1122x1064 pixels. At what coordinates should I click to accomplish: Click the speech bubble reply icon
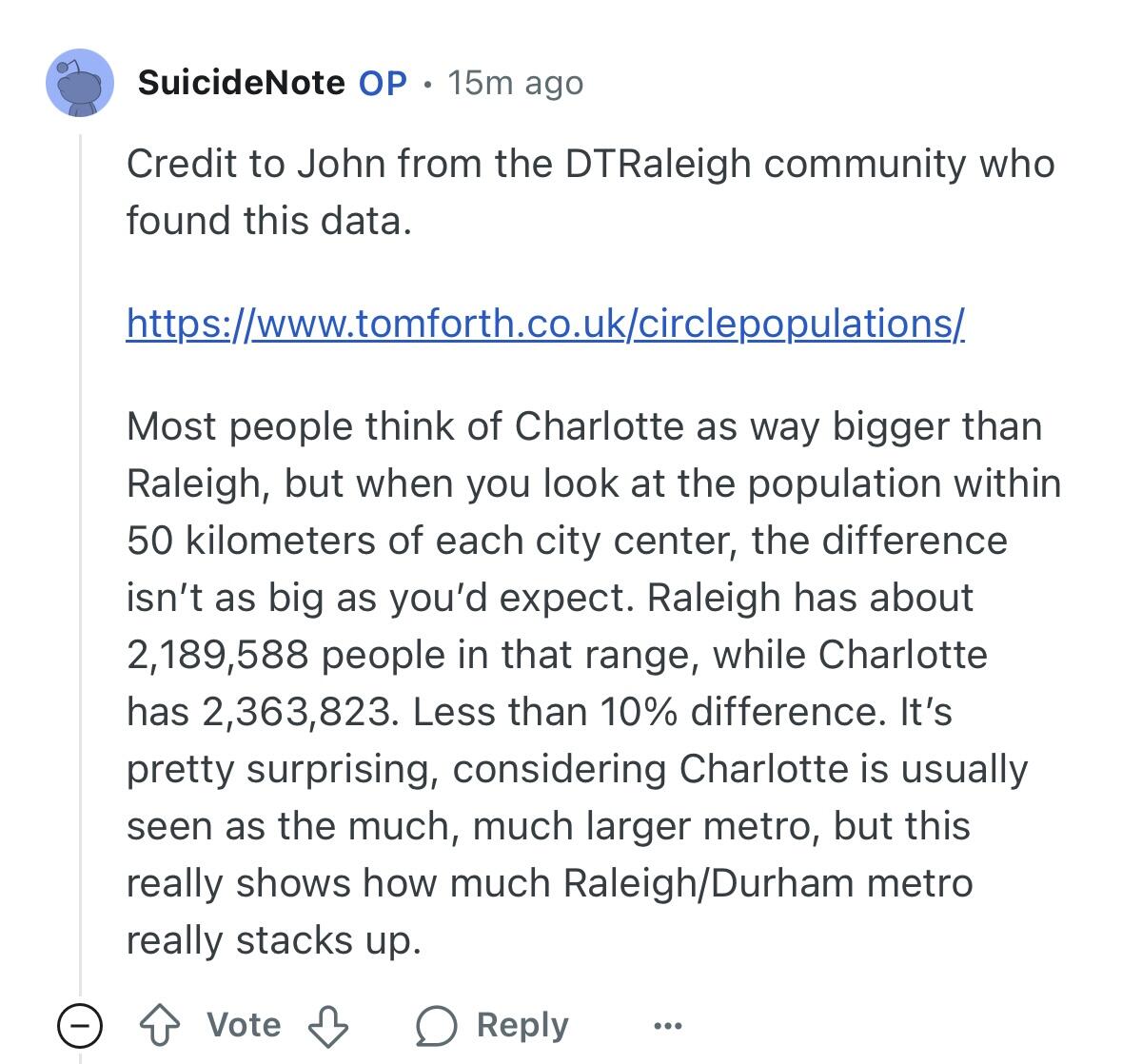pyautogui.click(x=436, y=1026)
